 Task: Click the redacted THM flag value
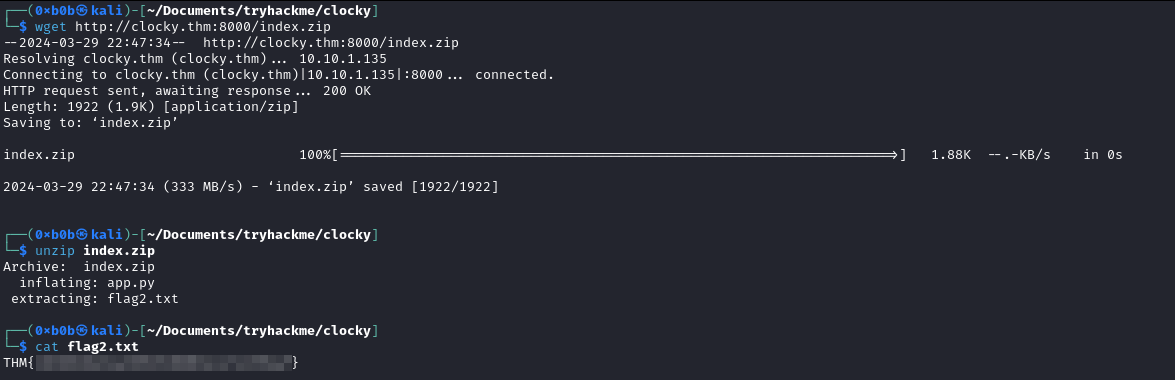point(164,363)
